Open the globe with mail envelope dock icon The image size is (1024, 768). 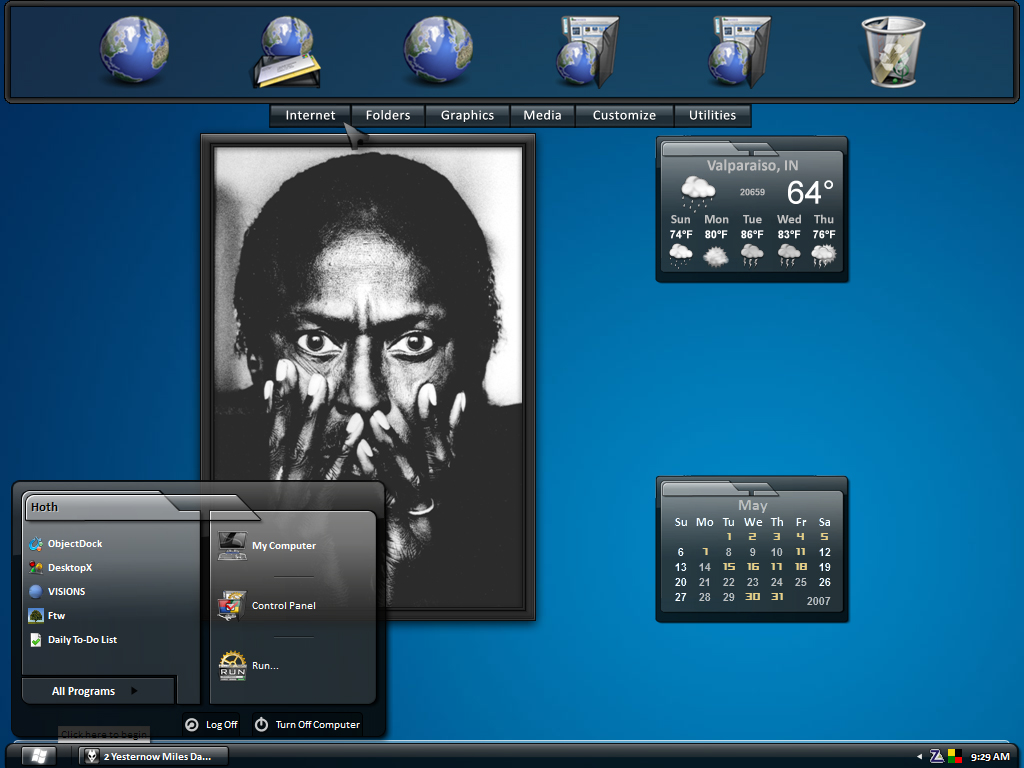pos(287,51)
